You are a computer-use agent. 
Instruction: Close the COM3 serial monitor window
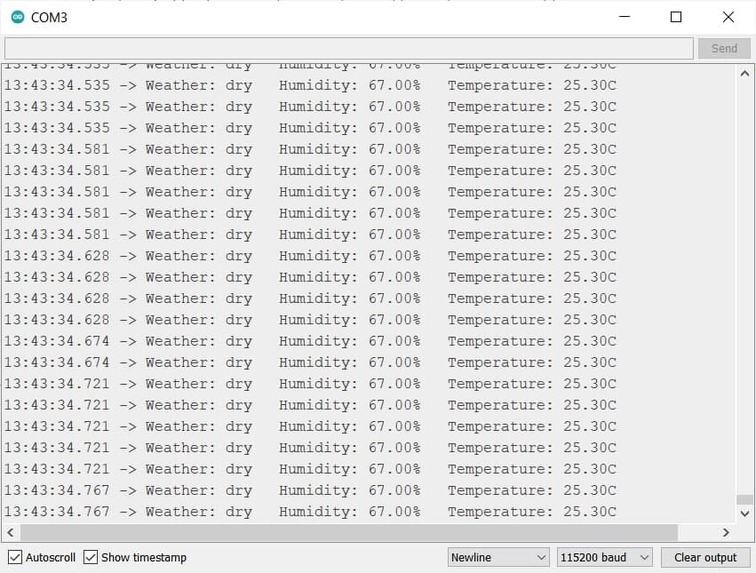point(728,17)
